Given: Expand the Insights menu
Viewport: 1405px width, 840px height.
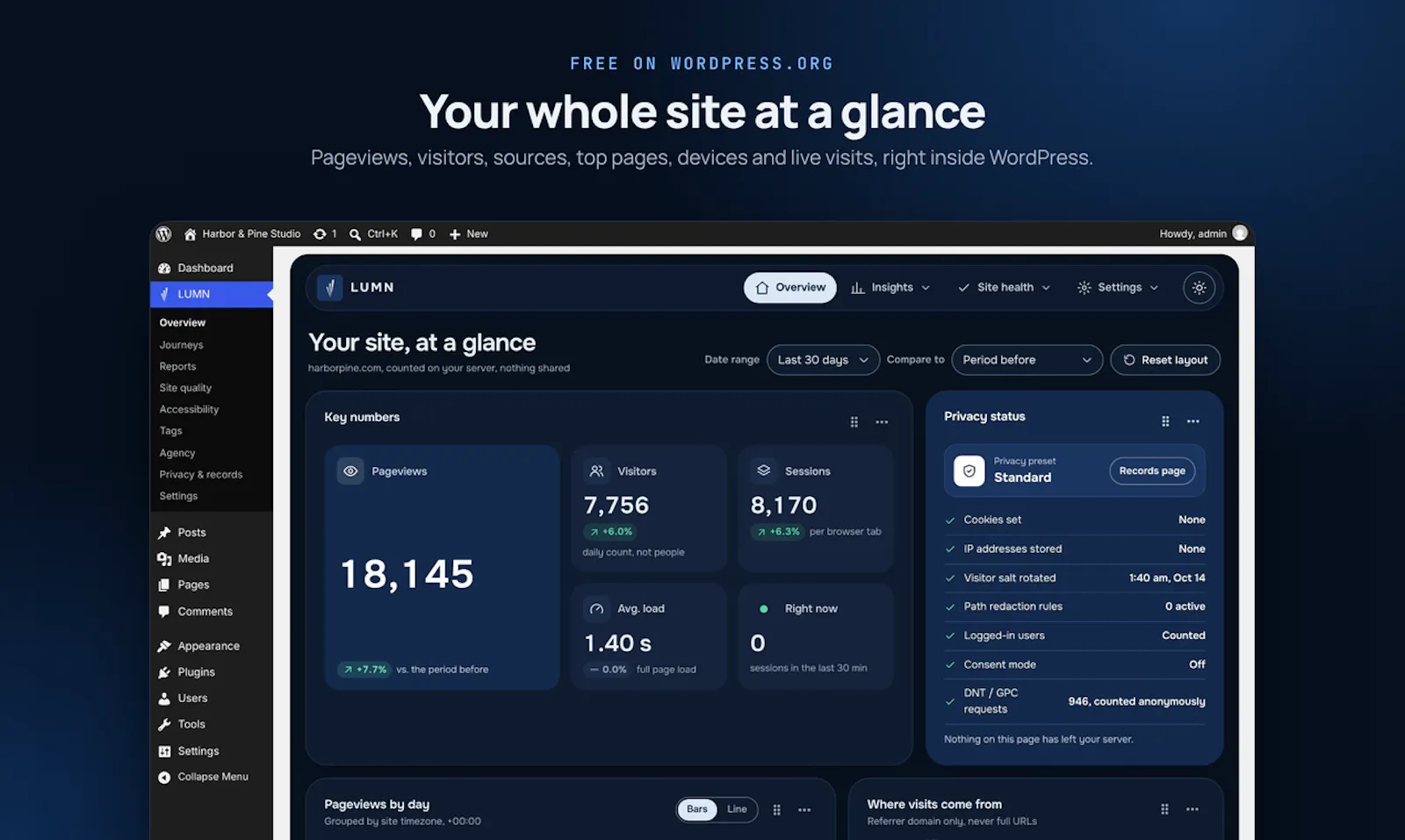Looking at the screenshot, I should [890, 287].
